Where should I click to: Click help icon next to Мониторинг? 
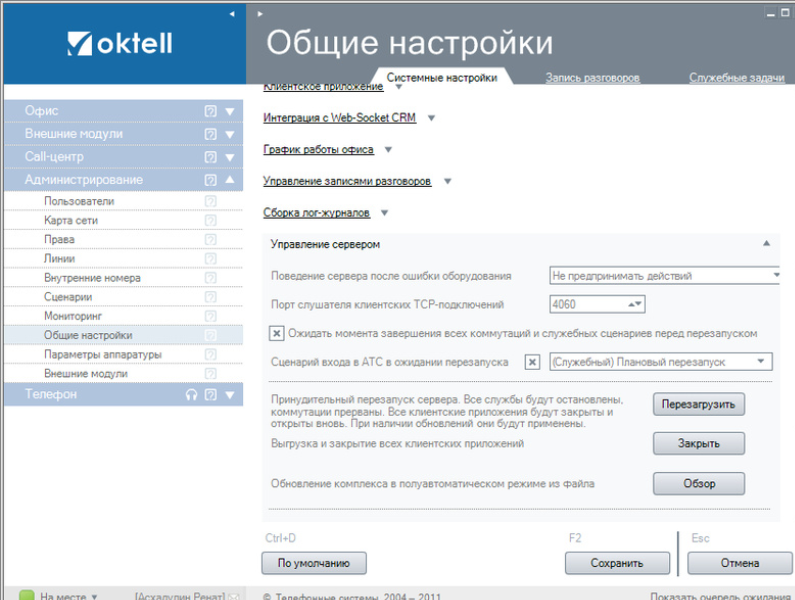point(211,316)
